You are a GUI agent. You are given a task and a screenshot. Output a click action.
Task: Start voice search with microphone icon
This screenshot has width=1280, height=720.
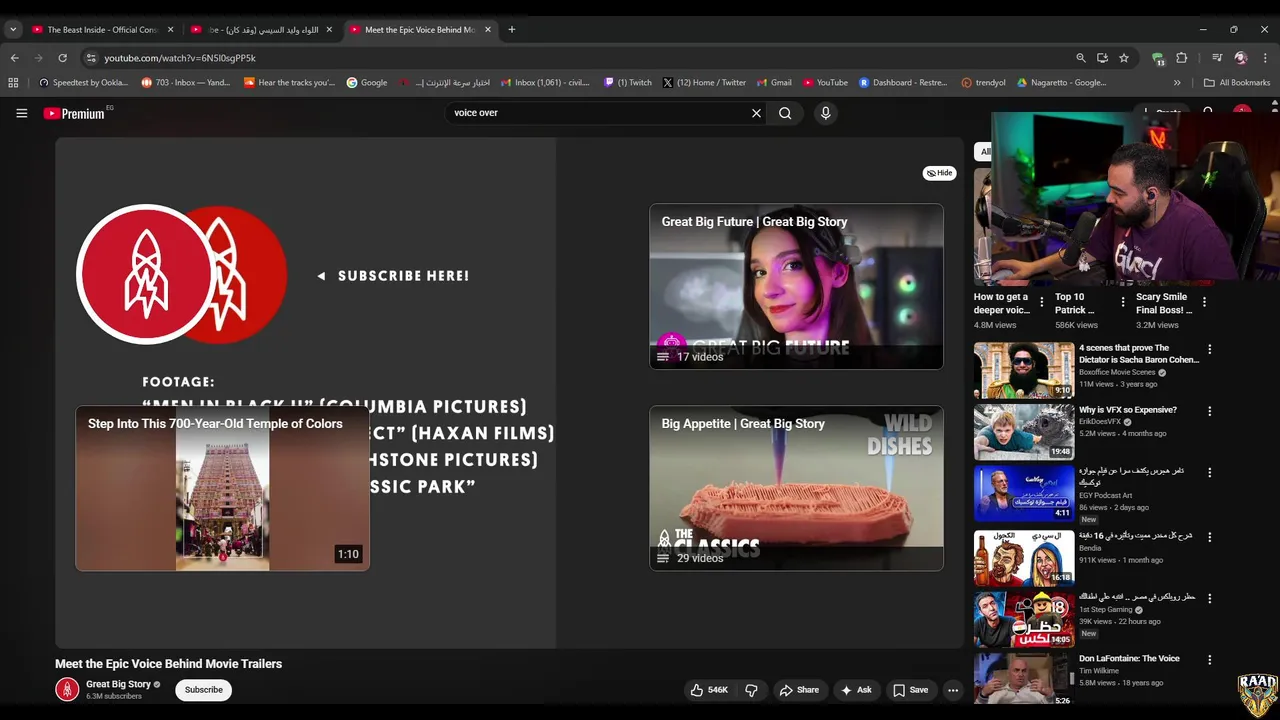coord(825,113)
